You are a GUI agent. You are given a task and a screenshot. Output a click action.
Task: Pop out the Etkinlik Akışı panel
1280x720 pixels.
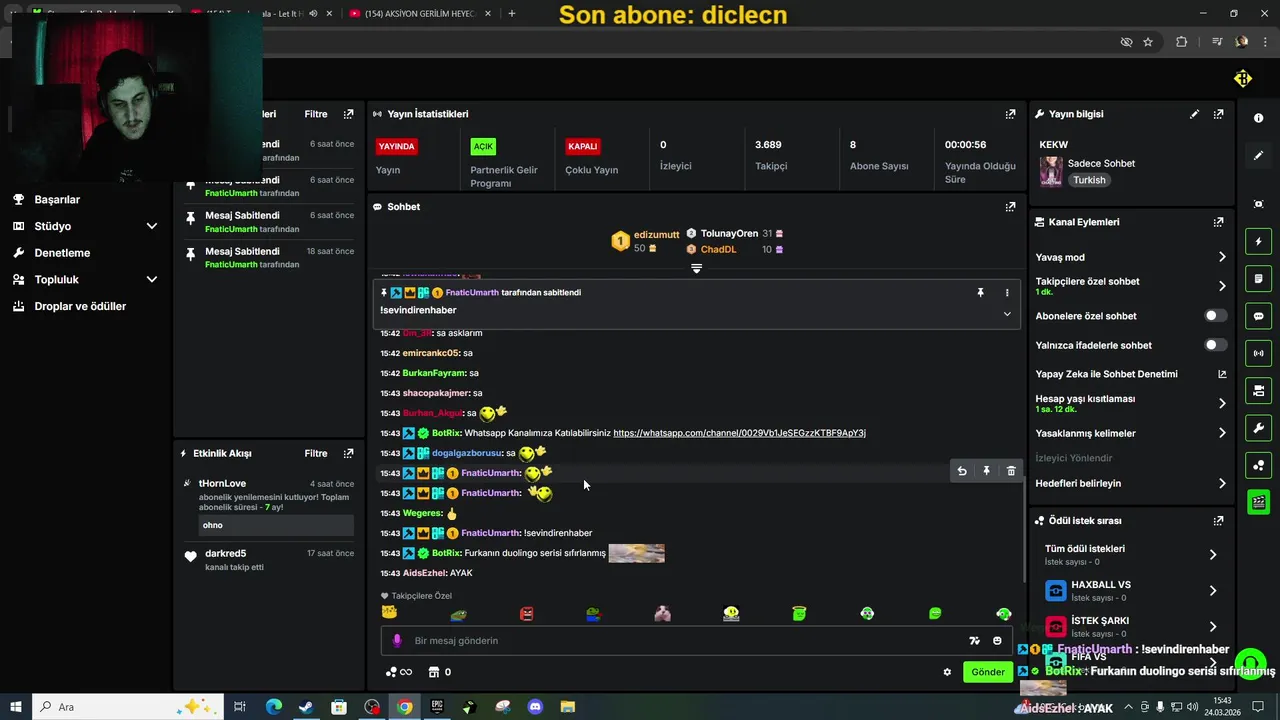[x=348, y=453]
